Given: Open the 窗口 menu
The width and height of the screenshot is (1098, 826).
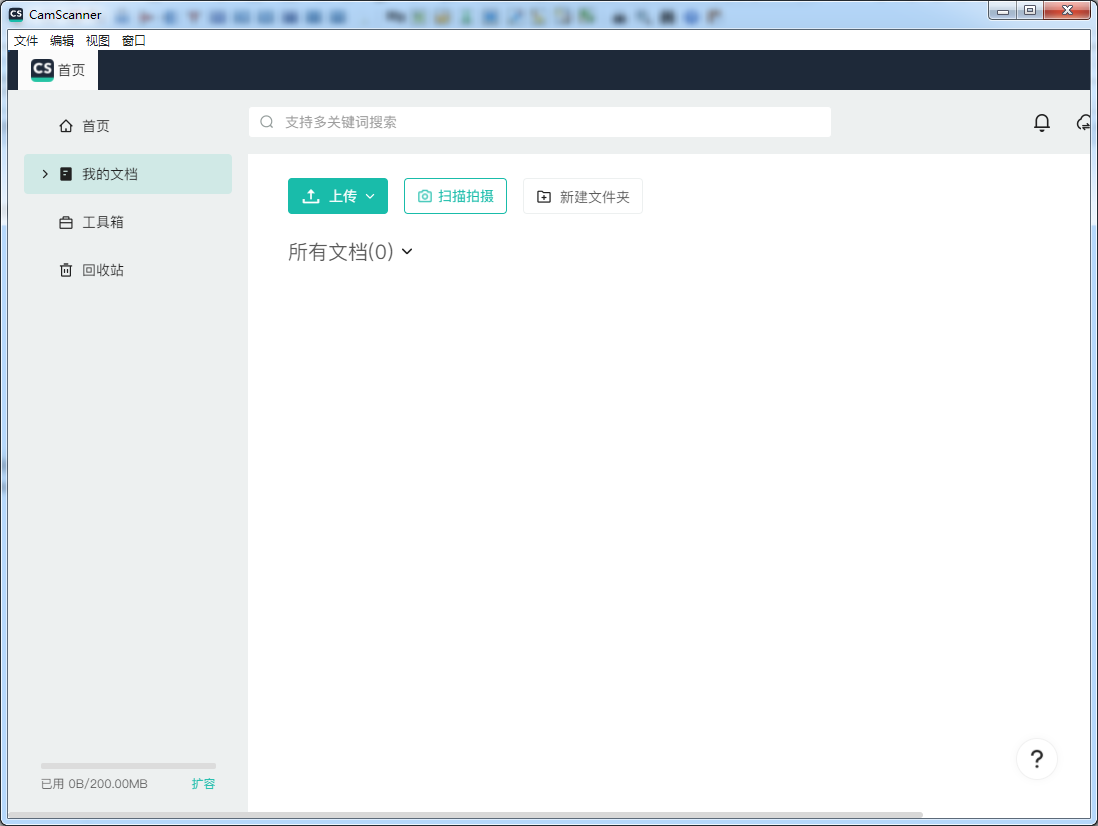Looking at the screenshot, I should point(132,40).
